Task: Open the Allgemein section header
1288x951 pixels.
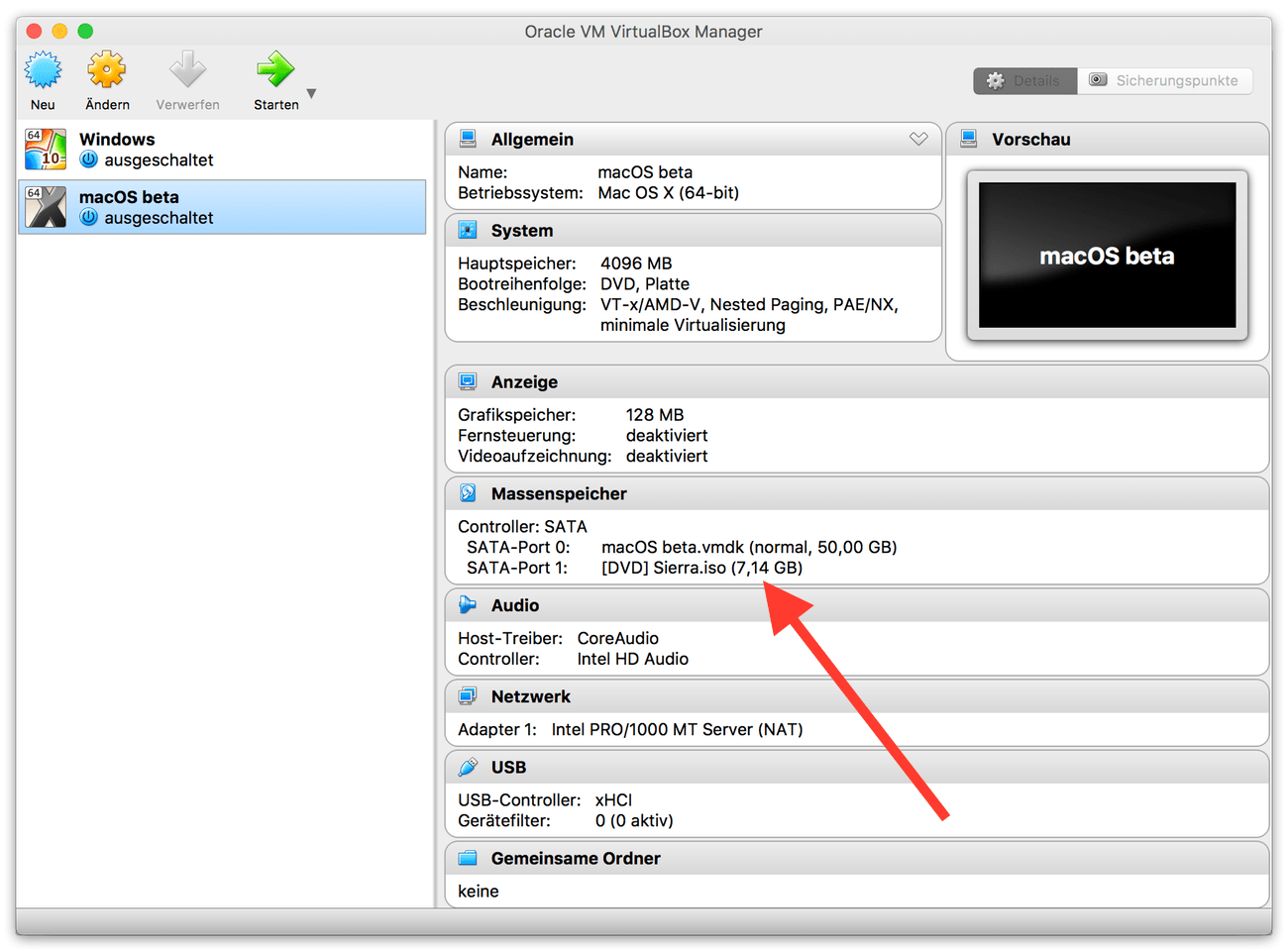Action: coord(693,139)
